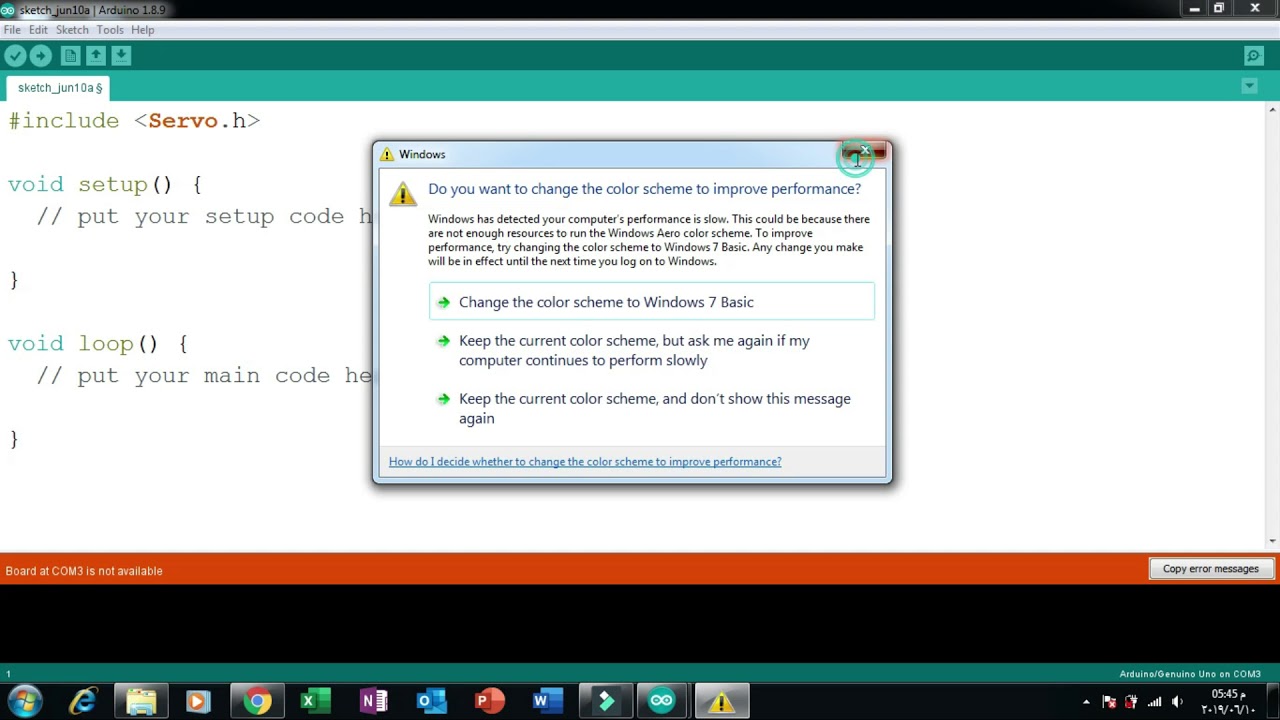Viewport: 1280px width, 720px height.
Task: Select the warning dialog taskbar button
Action: [x=721, y=701]
